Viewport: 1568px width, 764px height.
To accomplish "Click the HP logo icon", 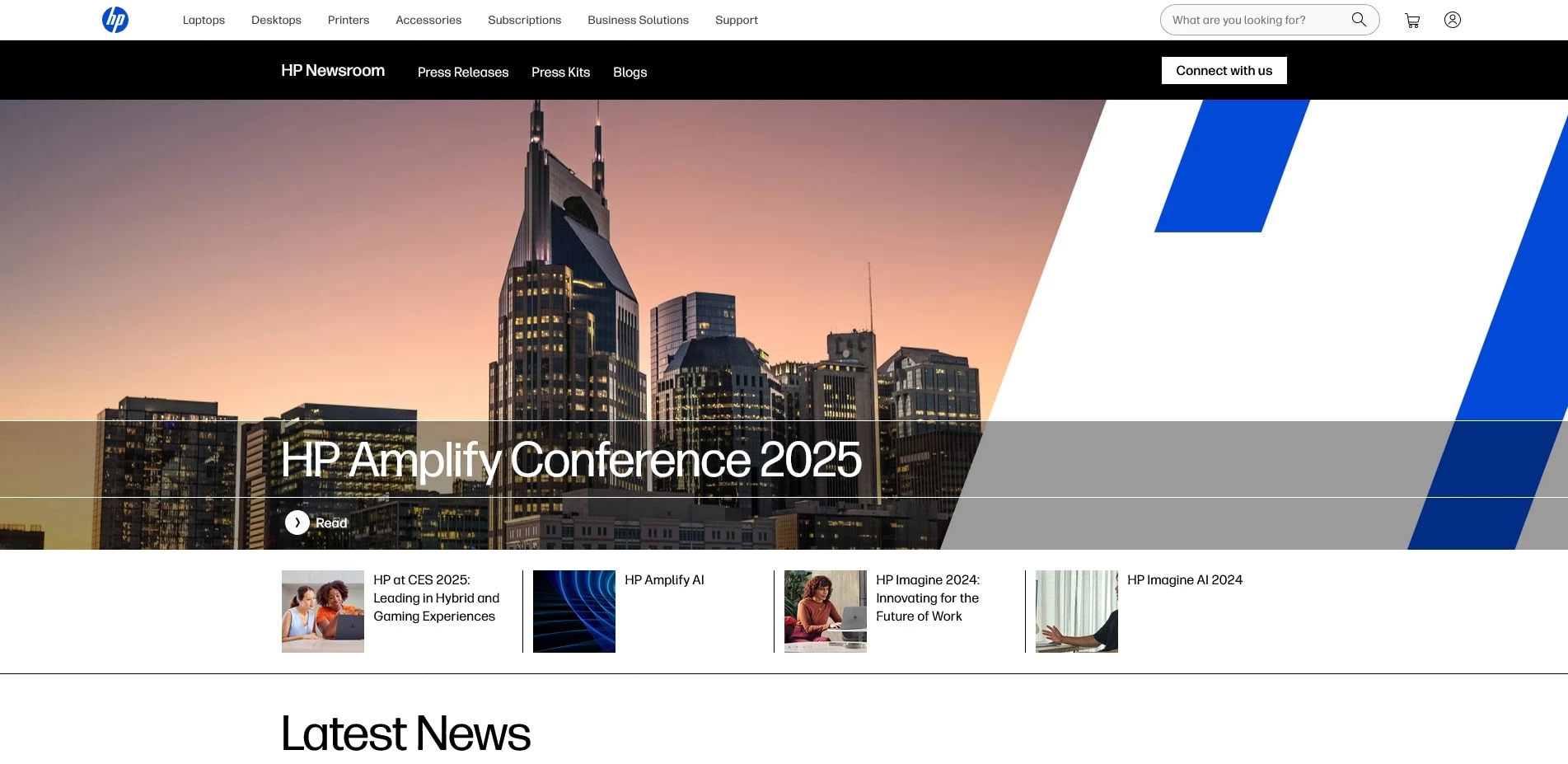I will point(115,20).
